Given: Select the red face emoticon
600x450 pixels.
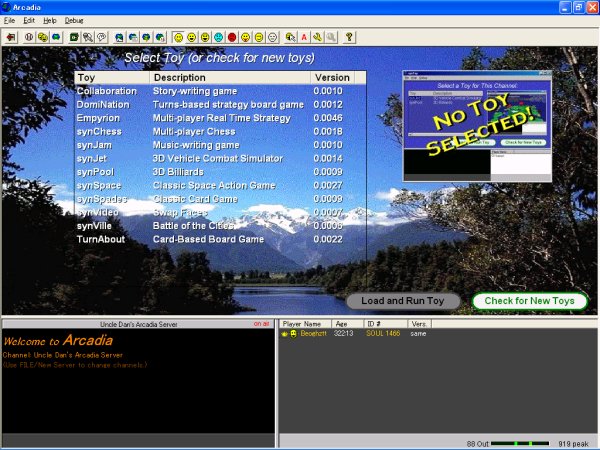Looking at the screenshot, I should 231,37.
